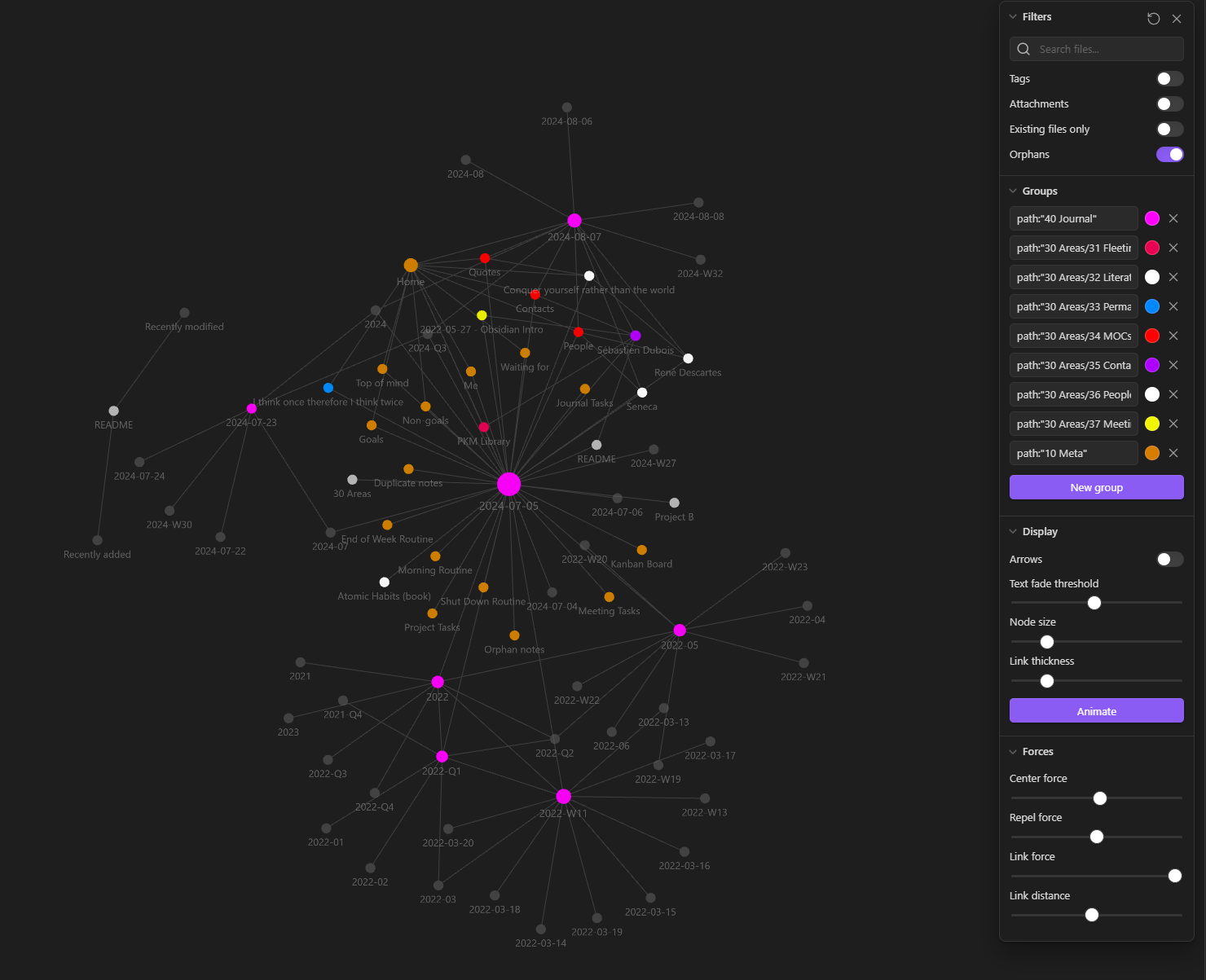The image size is (1206, 980).
Task: Open orange color swatch for 10 Meta
Action: [1152, 453]
